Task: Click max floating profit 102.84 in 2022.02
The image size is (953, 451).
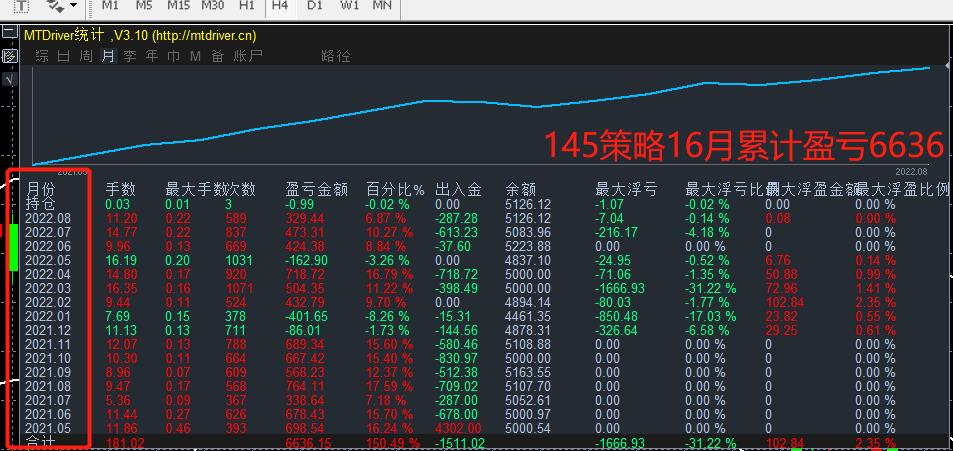Action: click(x=785, y=302)
